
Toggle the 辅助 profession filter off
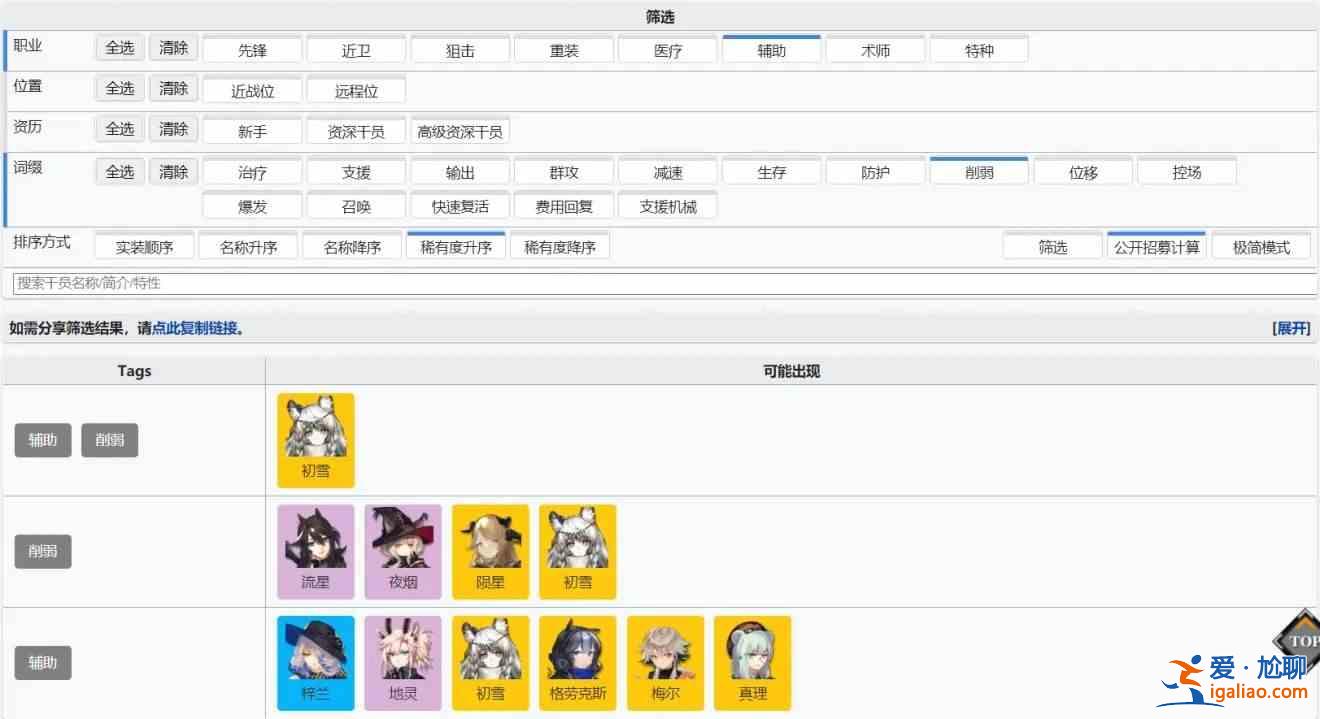[x=771, y=50]
